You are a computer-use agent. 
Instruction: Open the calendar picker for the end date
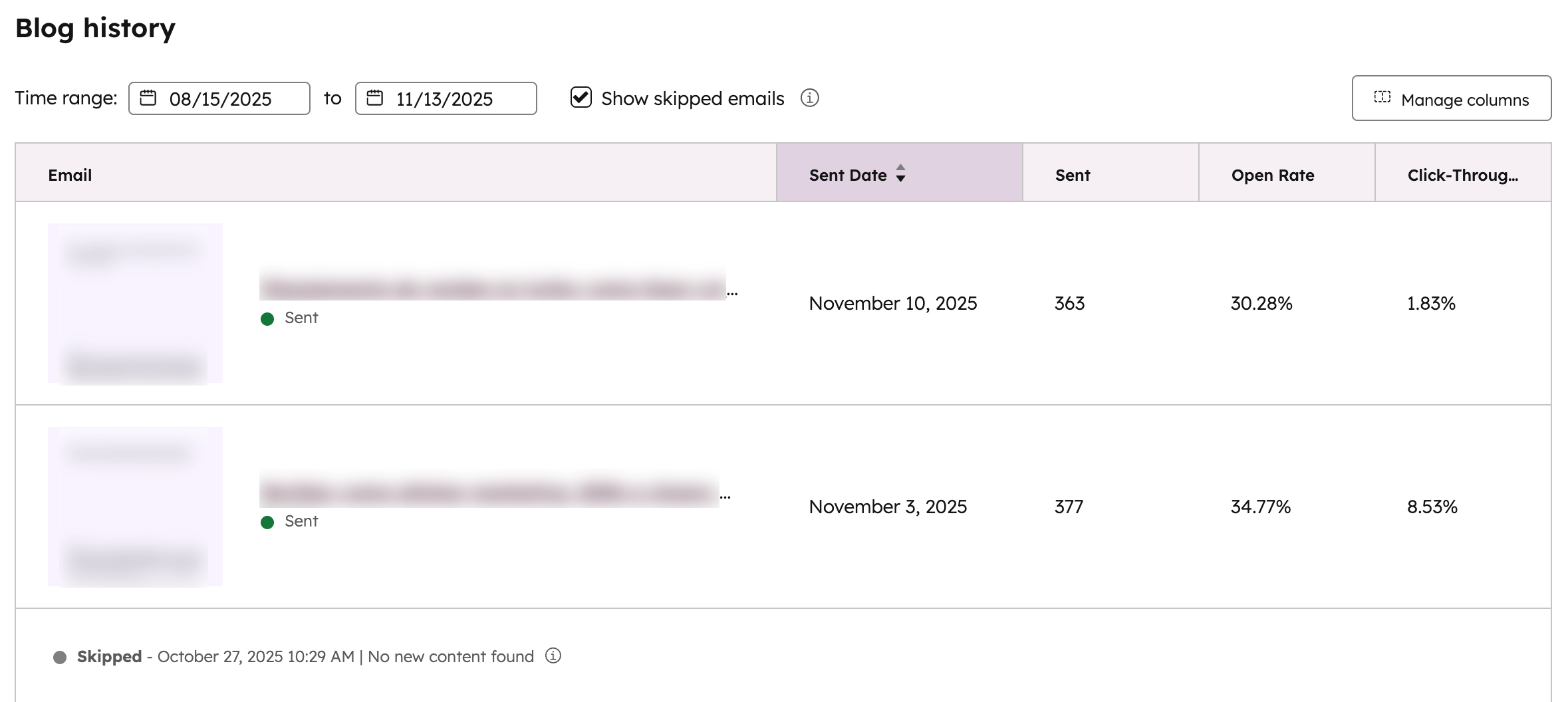[x=374, y=98]
